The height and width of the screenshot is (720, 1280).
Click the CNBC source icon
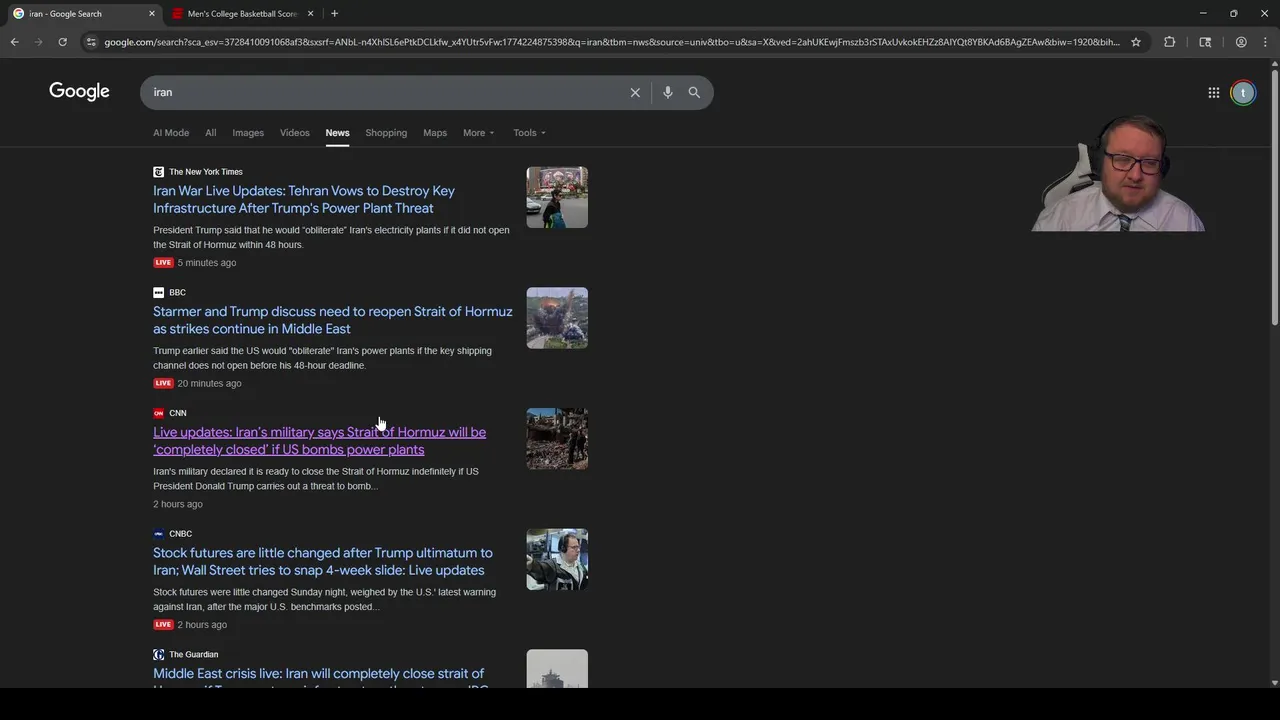tap(158, 534)
